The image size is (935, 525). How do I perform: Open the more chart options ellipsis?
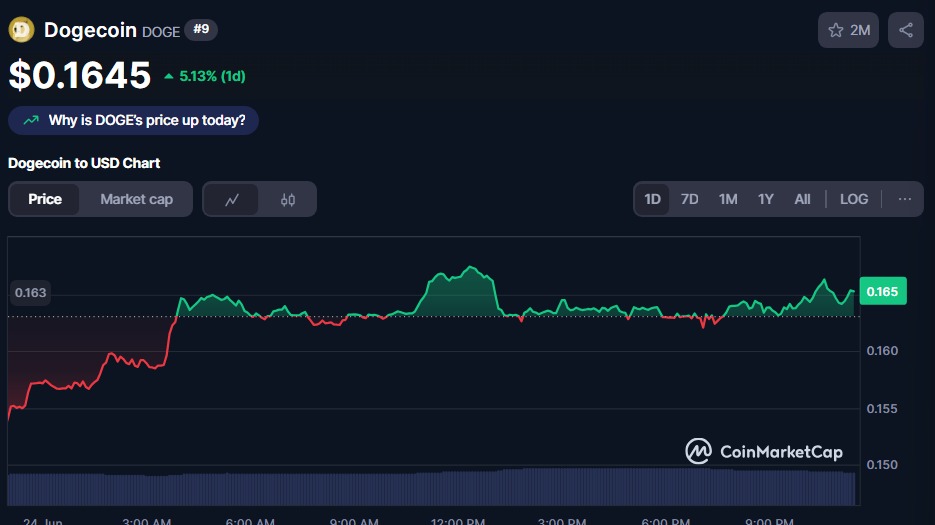(x=905, y=199)
